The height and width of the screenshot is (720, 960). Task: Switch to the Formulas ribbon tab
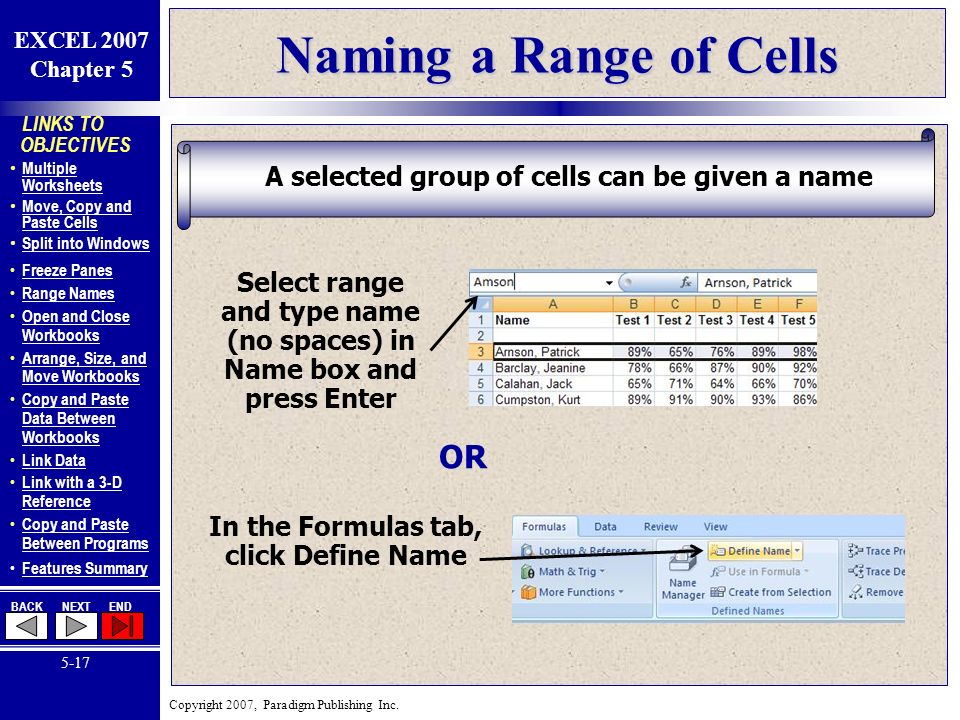click(x=544, y=527)
